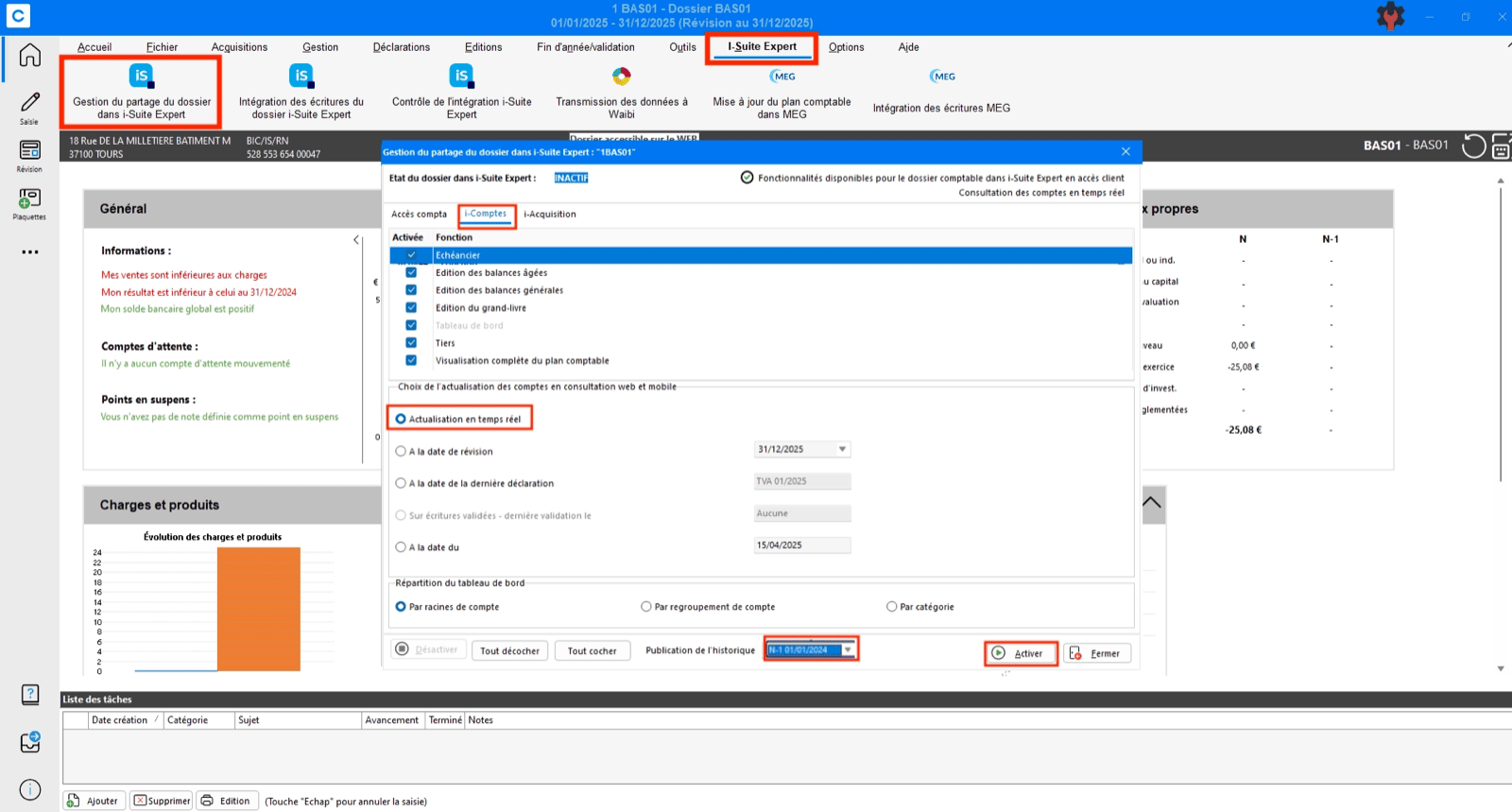Open the Editions menu

[x=484, y=47]
